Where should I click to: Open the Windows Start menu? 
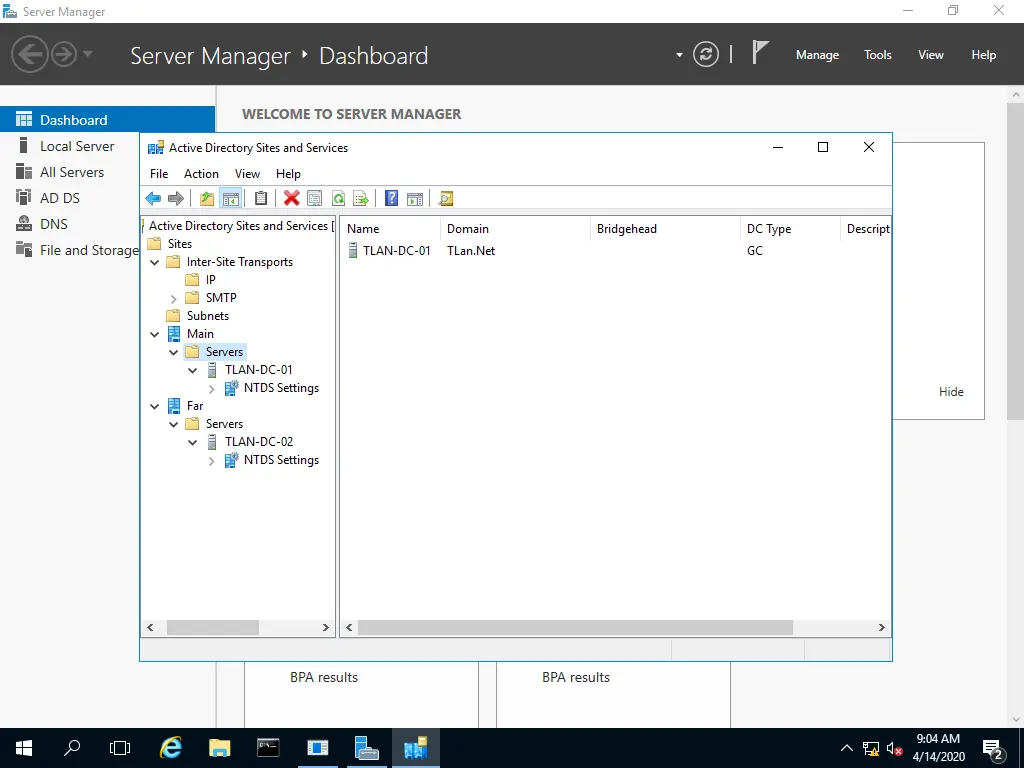(x=24, y=748)
